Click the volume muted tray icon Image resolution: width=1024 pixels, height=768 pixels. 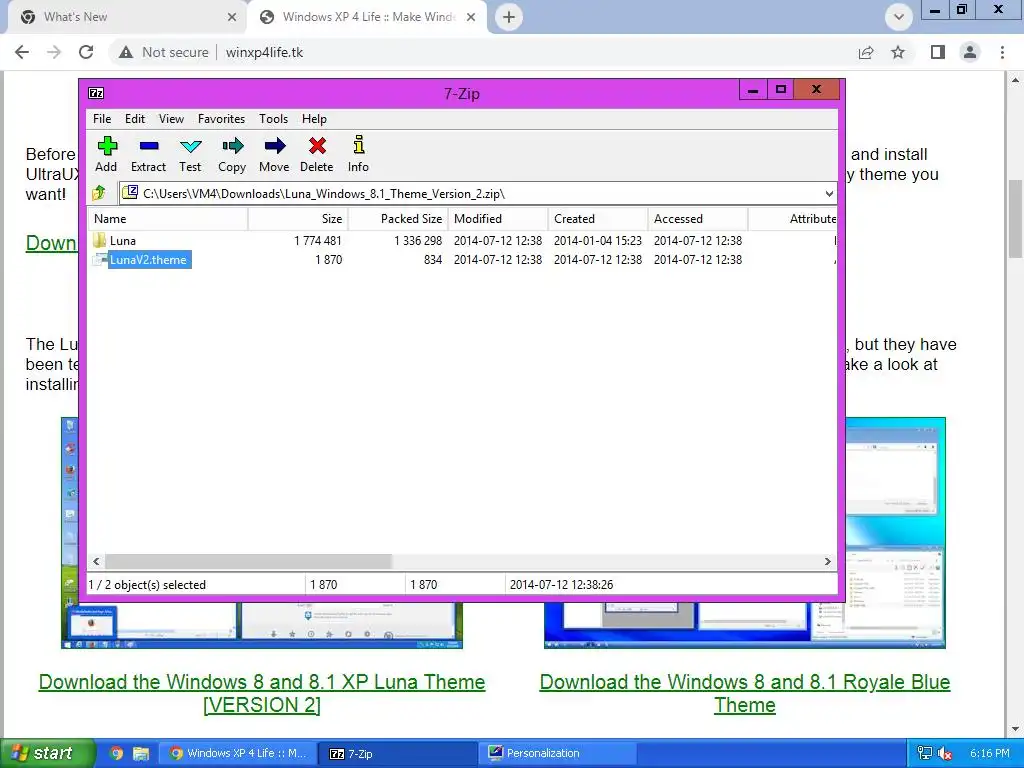pyautogui.click(x=944, y=753)
